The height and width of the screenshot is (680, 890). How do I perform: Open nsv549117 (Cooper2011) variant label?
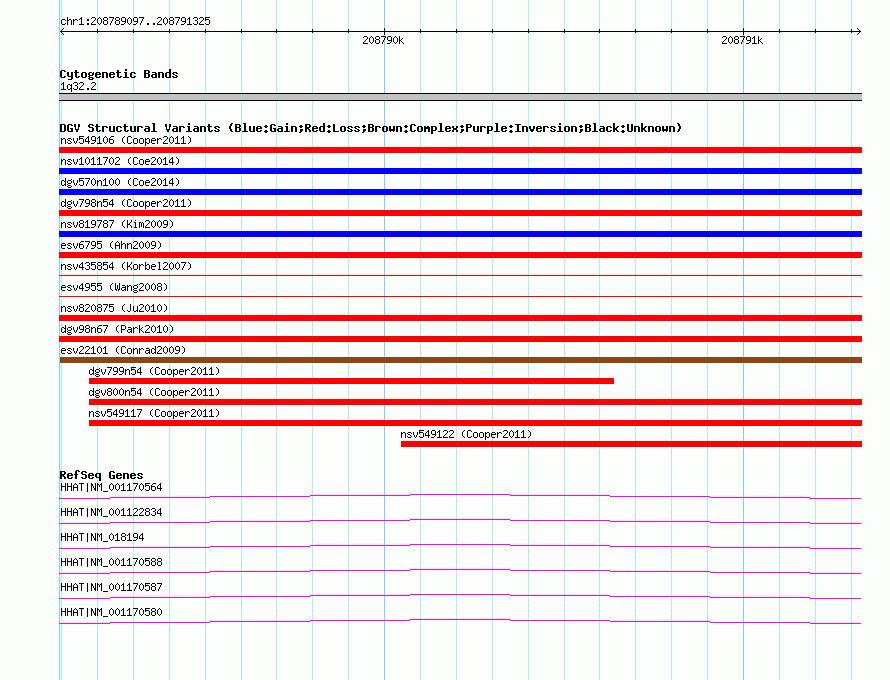click(154, 413)
